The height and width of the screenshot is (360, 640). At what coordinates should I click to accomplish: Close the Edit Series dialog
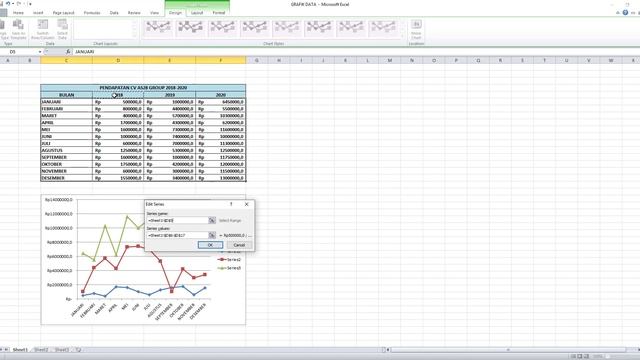(247, 204)
